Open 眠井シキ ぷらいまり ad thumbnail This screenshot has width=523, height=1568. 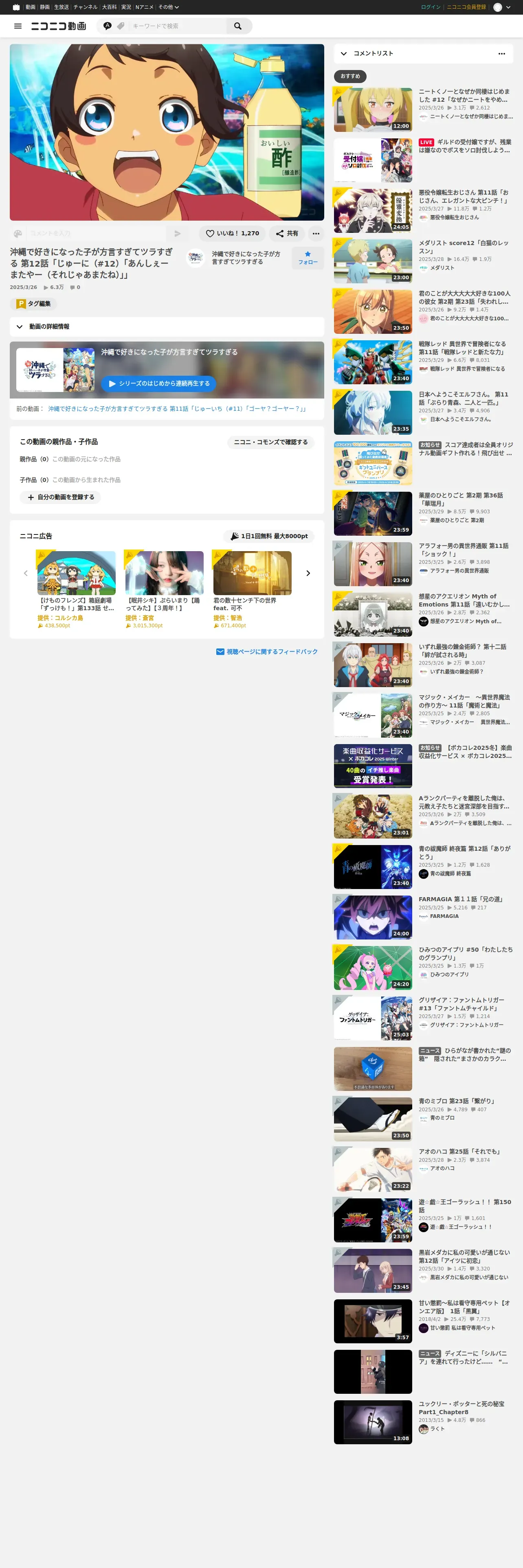165,573
